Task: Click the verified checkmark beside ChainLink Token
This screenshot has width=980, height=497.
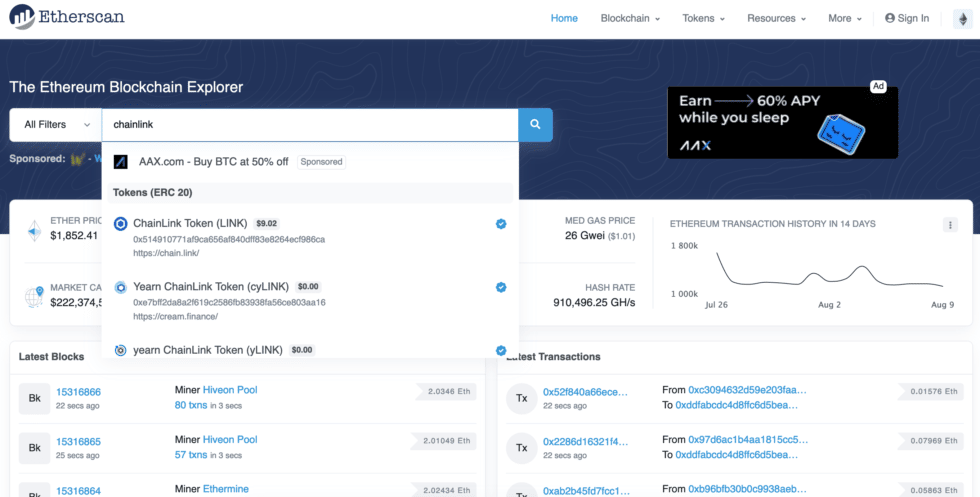Action: (x=501, y=224)
